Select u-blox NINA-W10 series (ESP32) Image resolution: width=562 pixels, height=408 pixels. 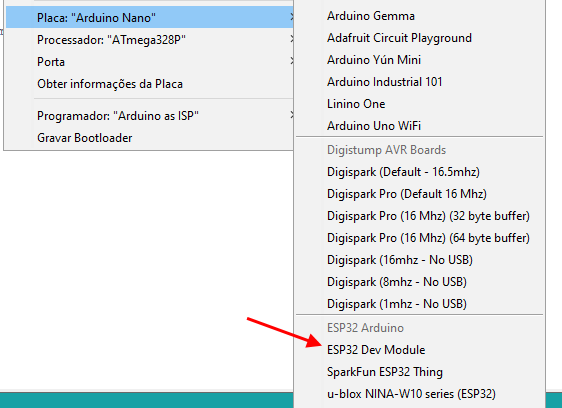419,394
